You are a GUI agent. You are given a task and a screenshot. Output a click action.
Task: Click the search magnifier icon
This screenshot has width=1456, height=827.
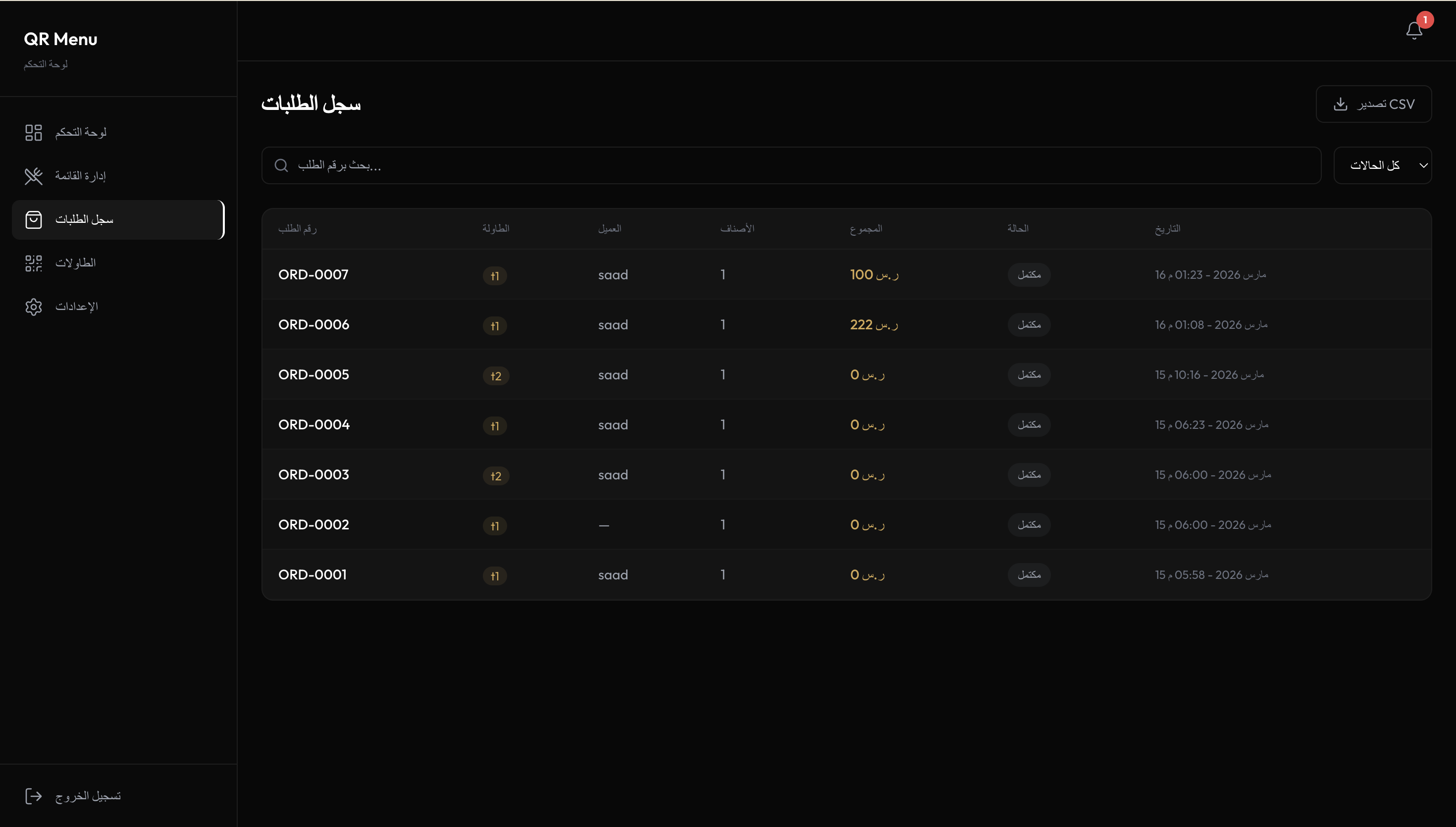[281, 165]
